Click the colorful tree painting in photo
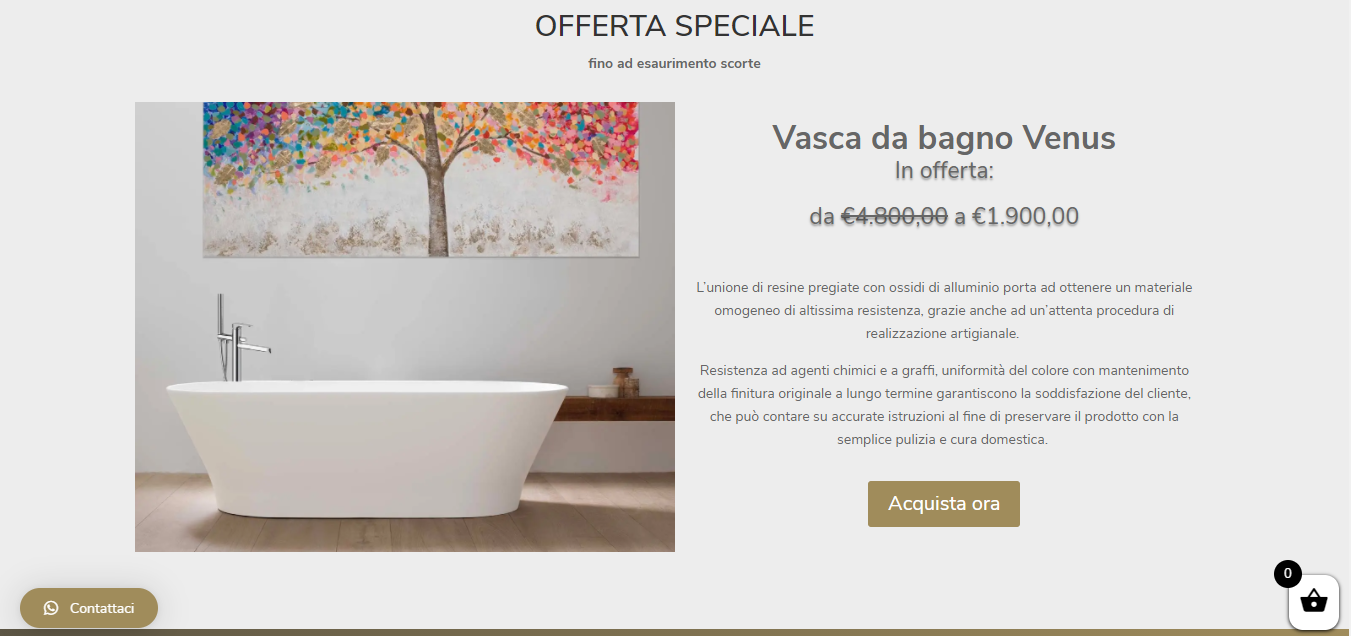The height and width of the screenshot is (636, 1351). coord(421,178)
